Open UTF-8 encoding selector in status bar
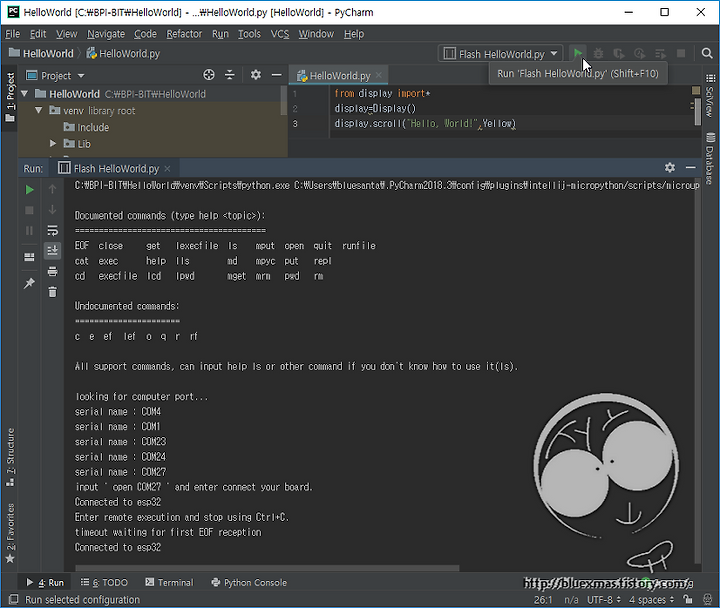 [604, 600]
